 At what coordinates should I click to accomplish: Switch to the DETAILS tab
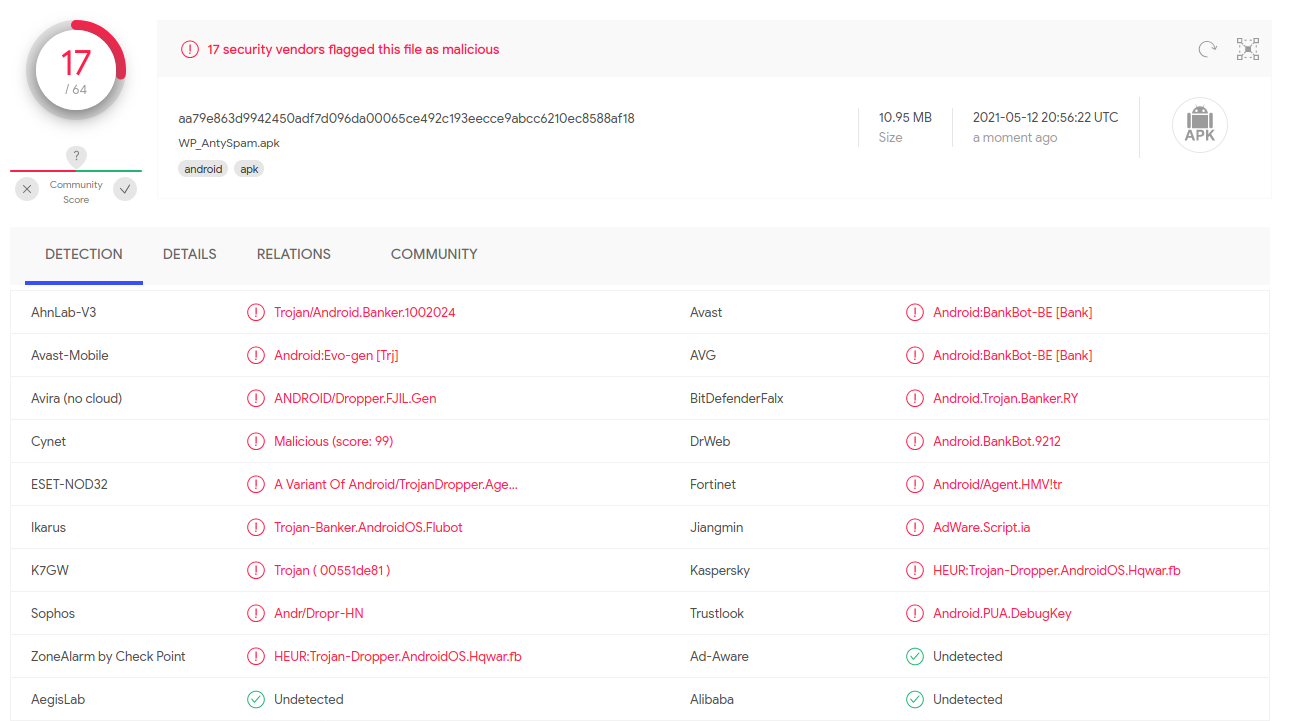(189, 254)
